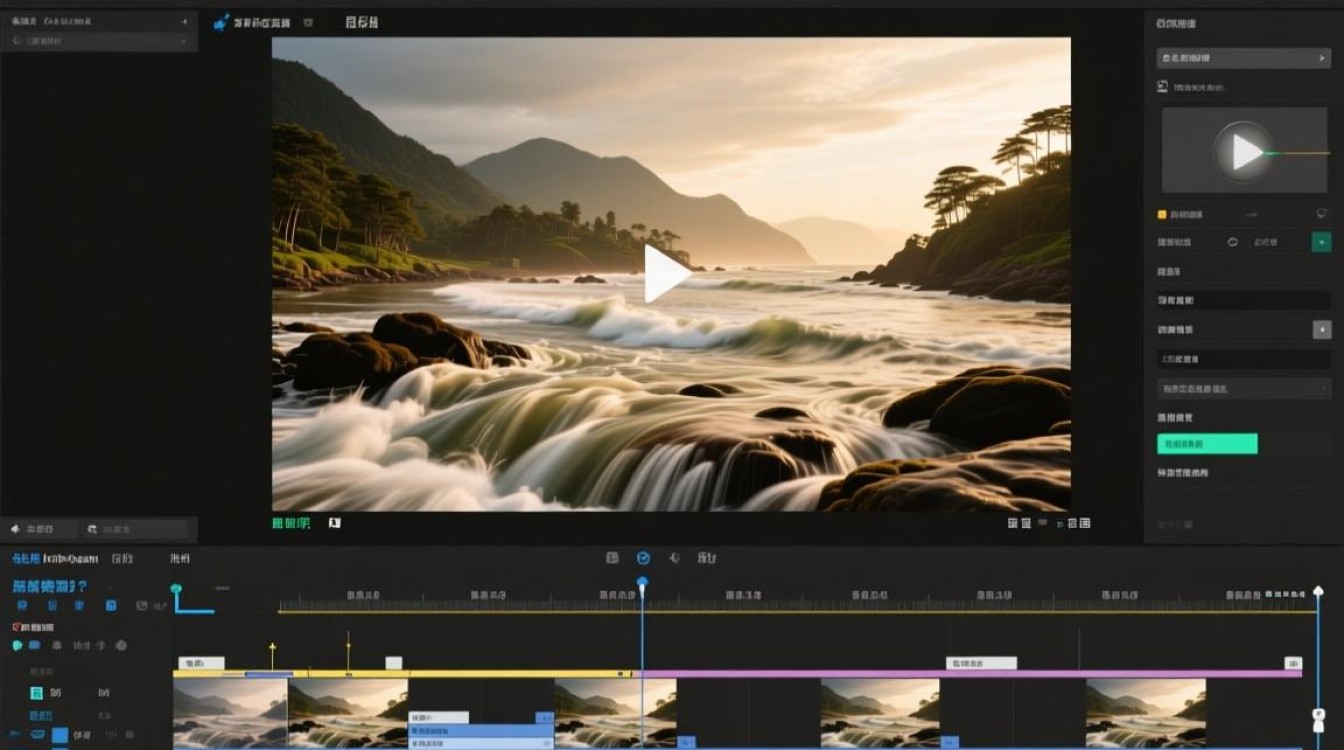Toggle the teal square track checkbox in the left track list
Viewport: 1344px width, 750px height.
coord(36,693)
